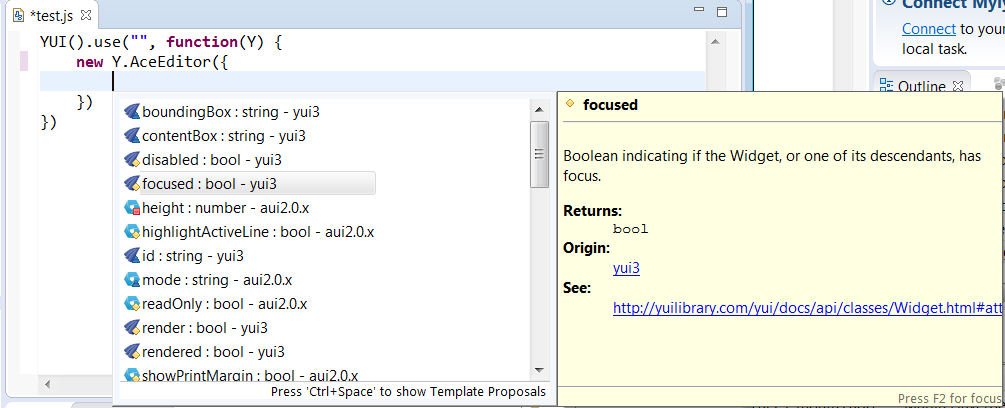Minimize the editor area
The width and height of the screenshot is (1005, 408).
(x=701, y=12)
